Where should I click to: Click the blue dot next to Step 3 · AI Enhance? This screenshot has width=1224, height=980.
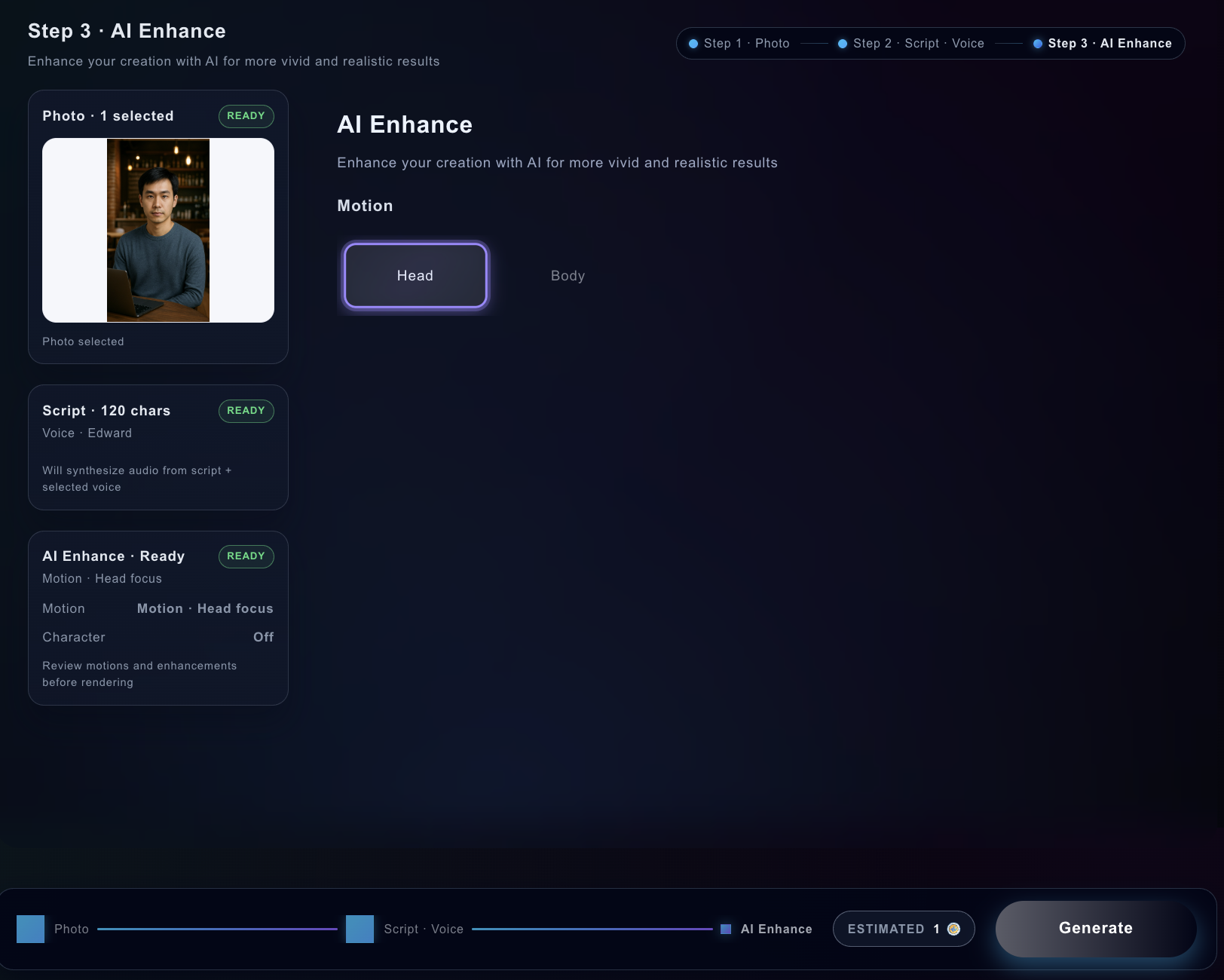click(1038, 43)
